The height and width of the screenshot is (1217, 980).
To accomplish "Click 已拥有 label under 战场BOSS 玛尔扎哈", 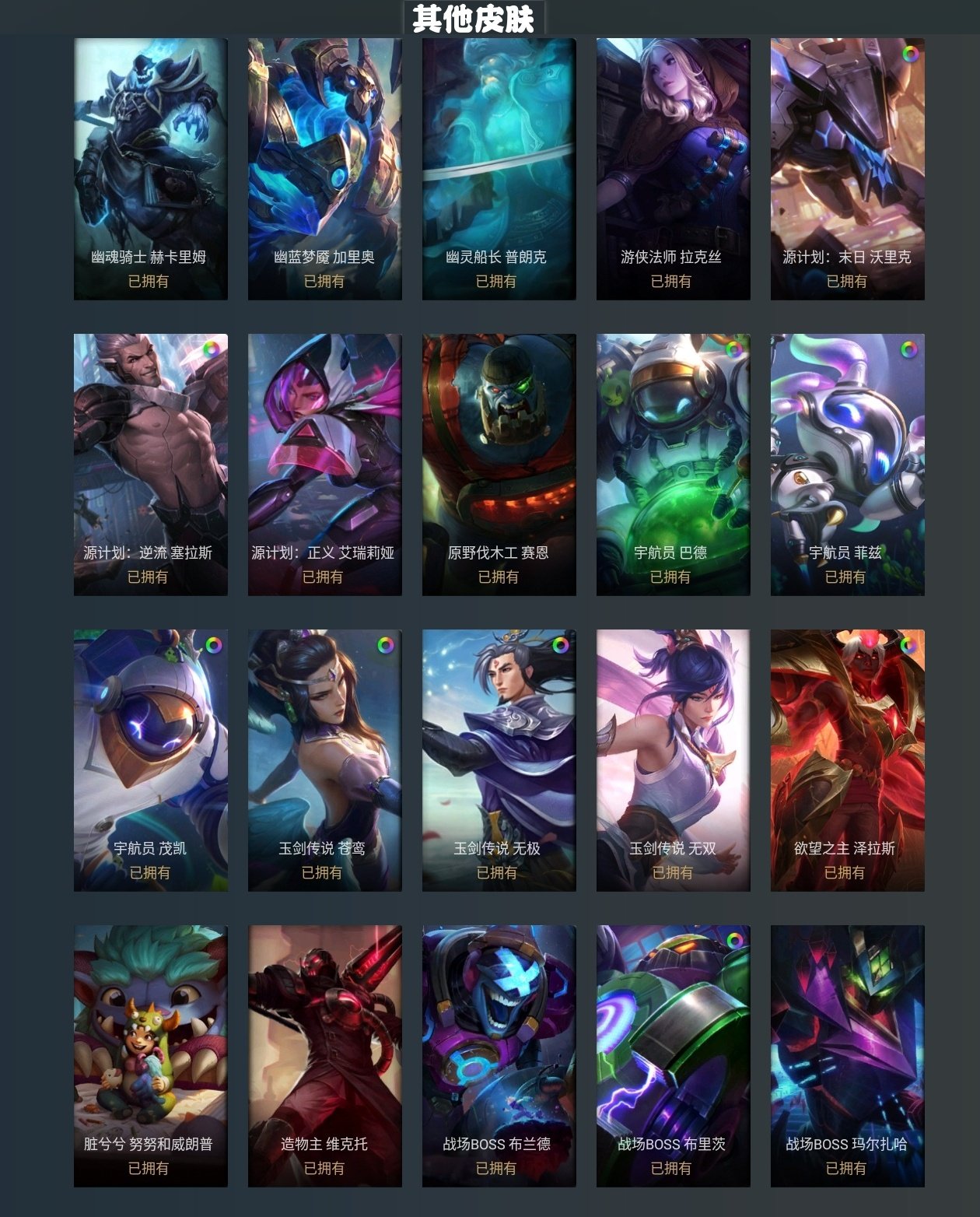I will [846, 1168].
